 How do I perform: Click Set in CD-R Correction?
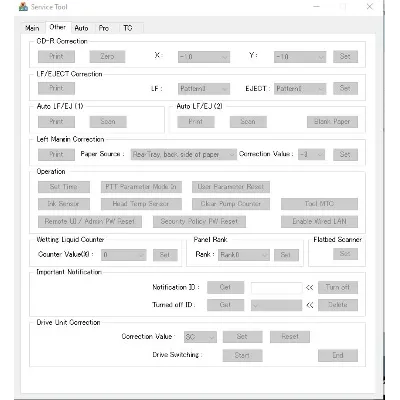(345, 56)
